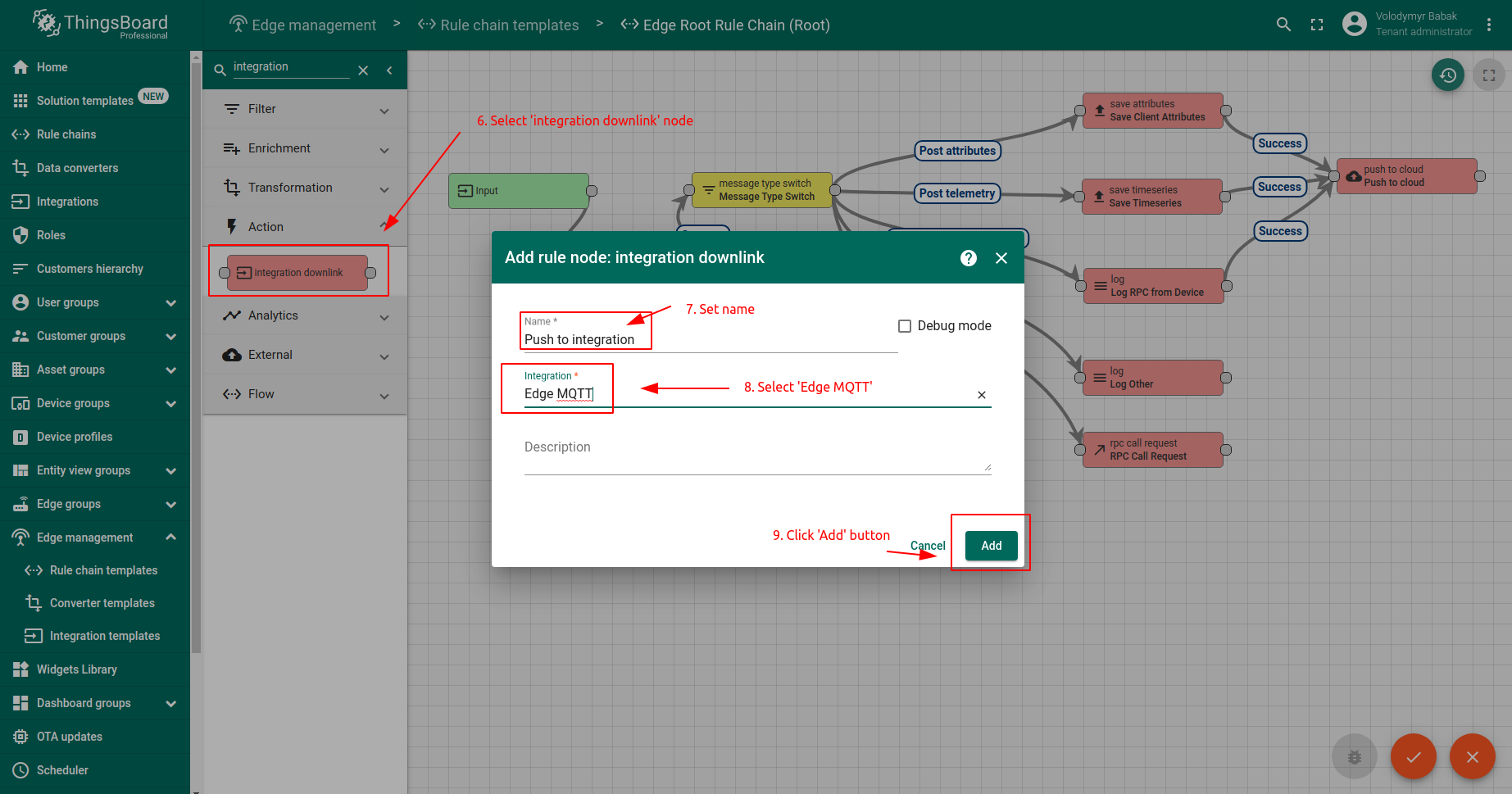
Task: Click the ThingsBoard logo
Action: point(100,25)
